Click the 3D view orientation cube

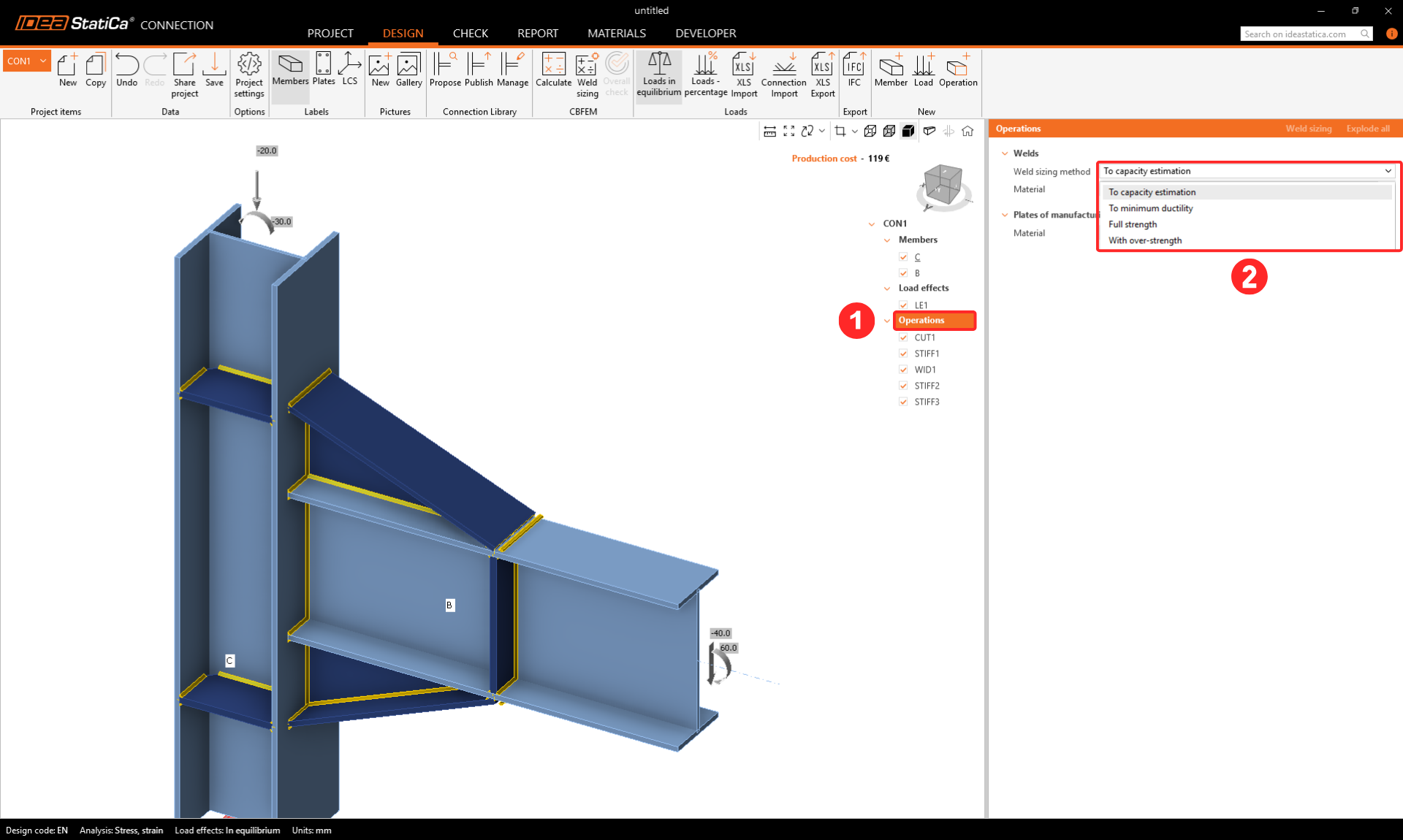[943, 184]
